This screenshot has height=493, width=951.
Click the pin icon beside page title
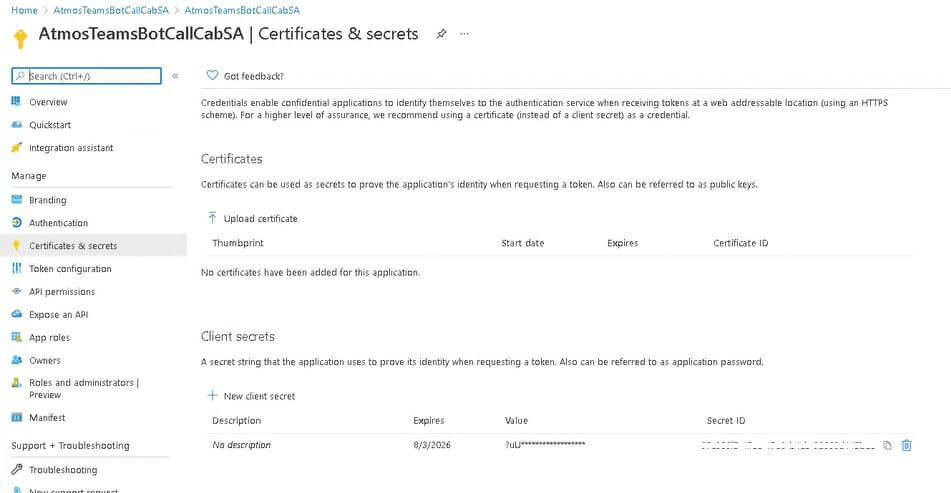tap(441, 34)
